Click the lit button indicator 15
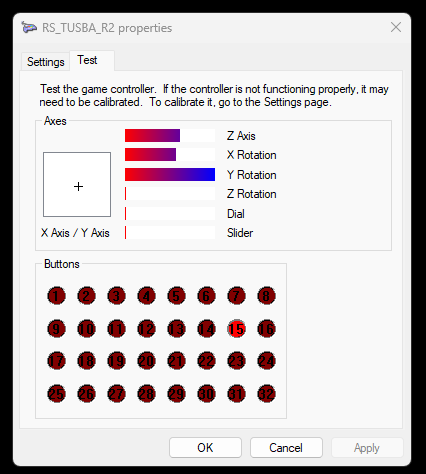The image size is (426, 474). pos(236,329)
